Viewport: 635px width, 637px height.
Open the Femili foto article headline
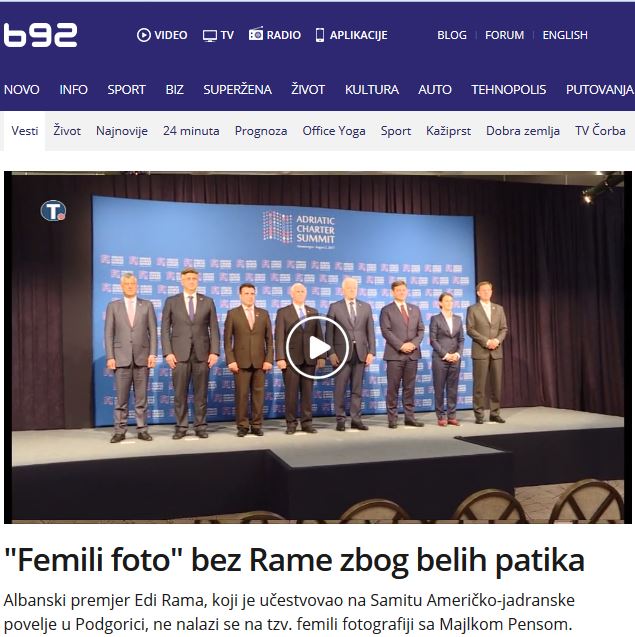pyautogui.click(x=294, y=560)
